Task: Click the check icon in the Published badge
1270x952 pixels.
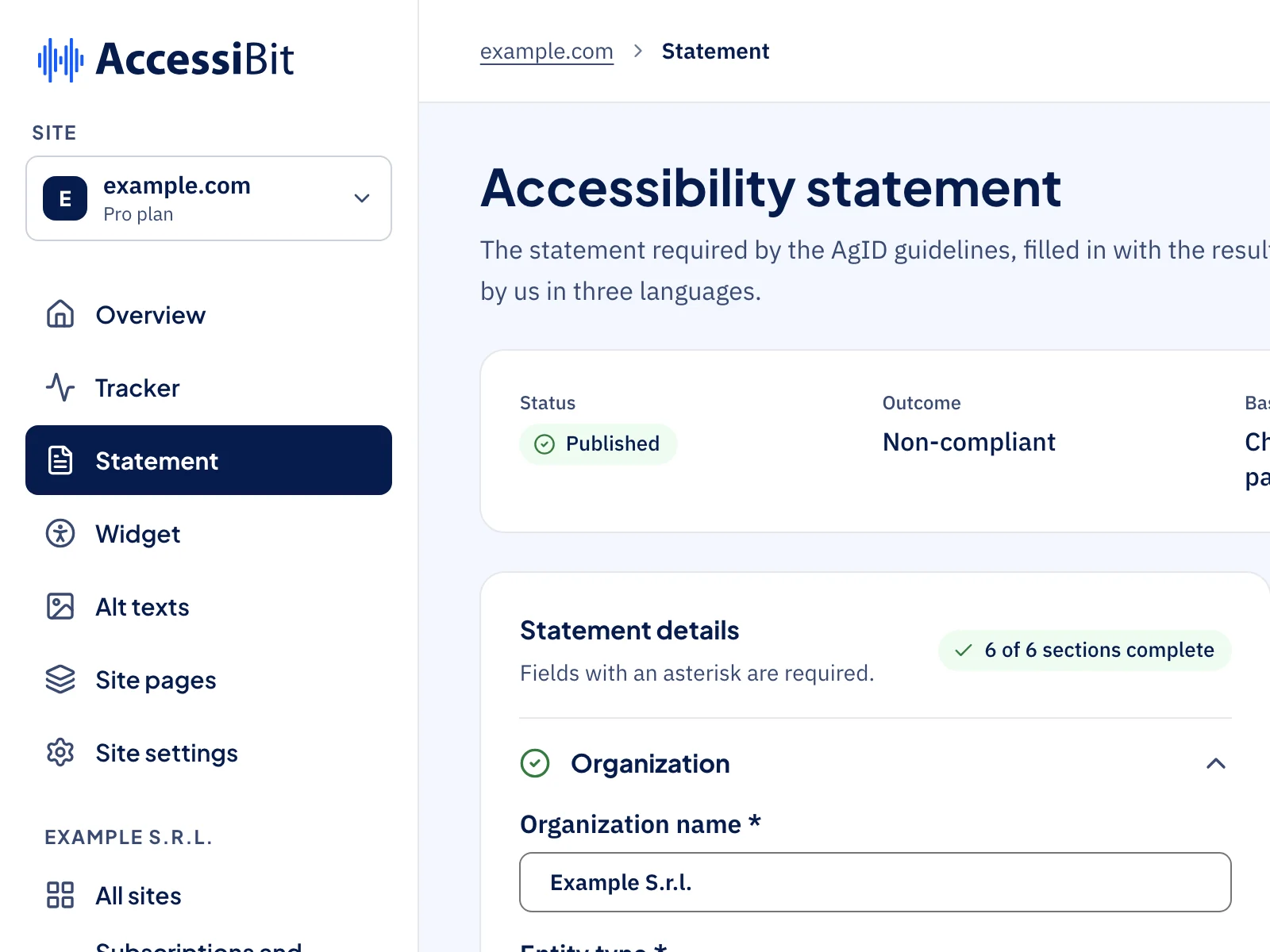Action: 545,443
